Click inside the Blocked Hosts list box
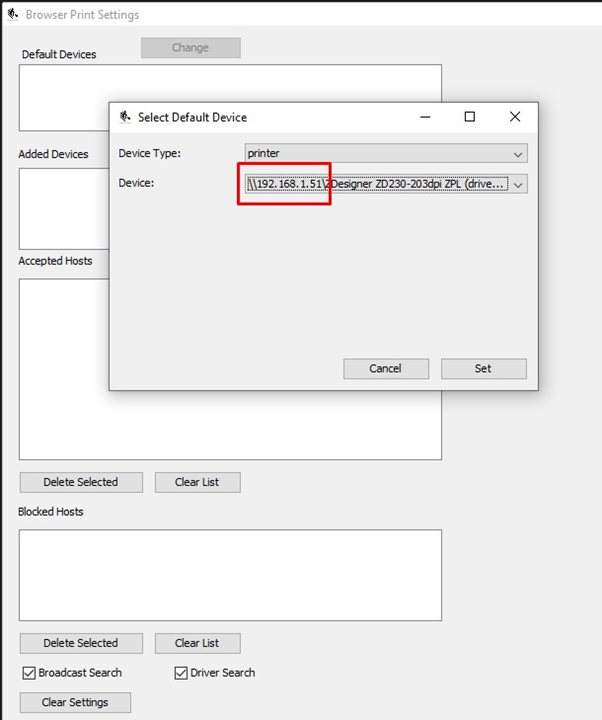602x720 pixels. pos(230,575)
